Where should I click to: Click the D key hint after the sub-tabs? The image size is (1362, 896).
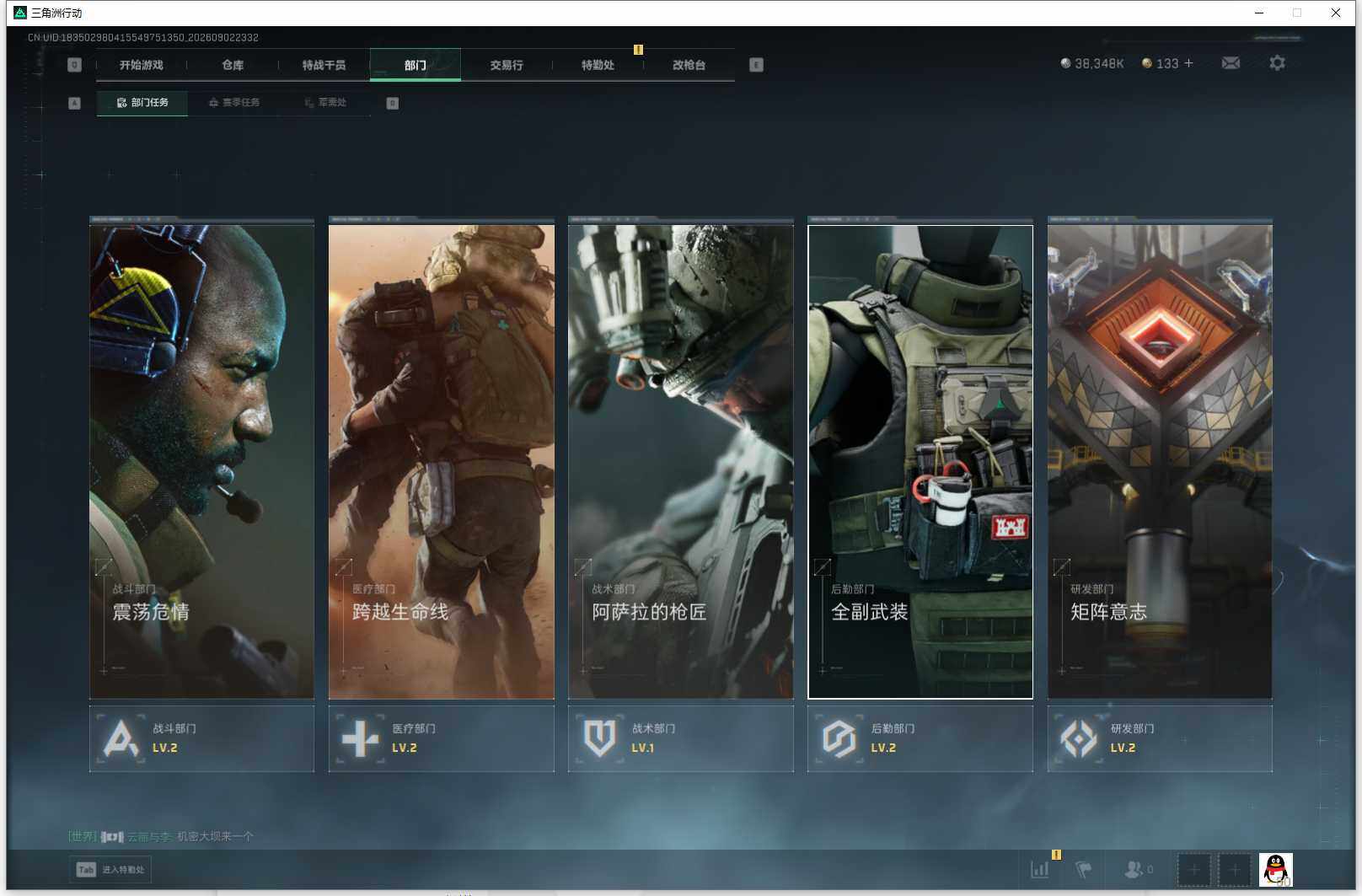392,103
